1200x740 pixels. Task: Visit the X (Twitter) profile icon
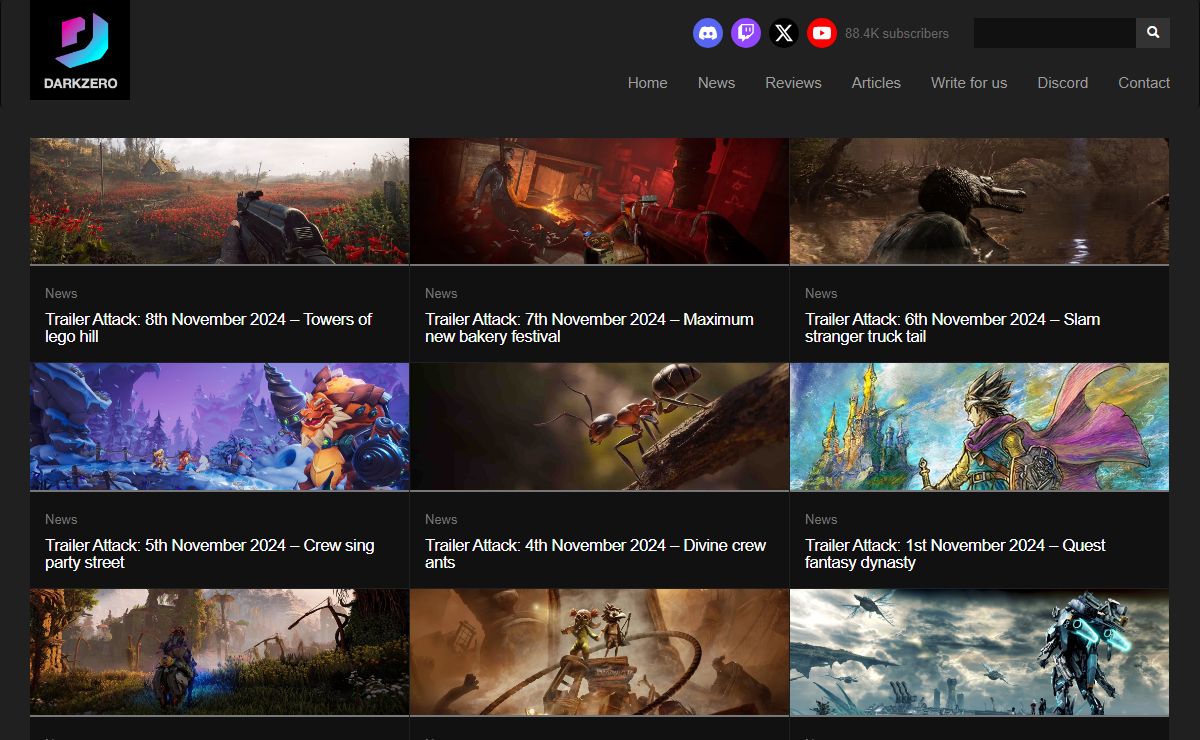coord(784,33)
